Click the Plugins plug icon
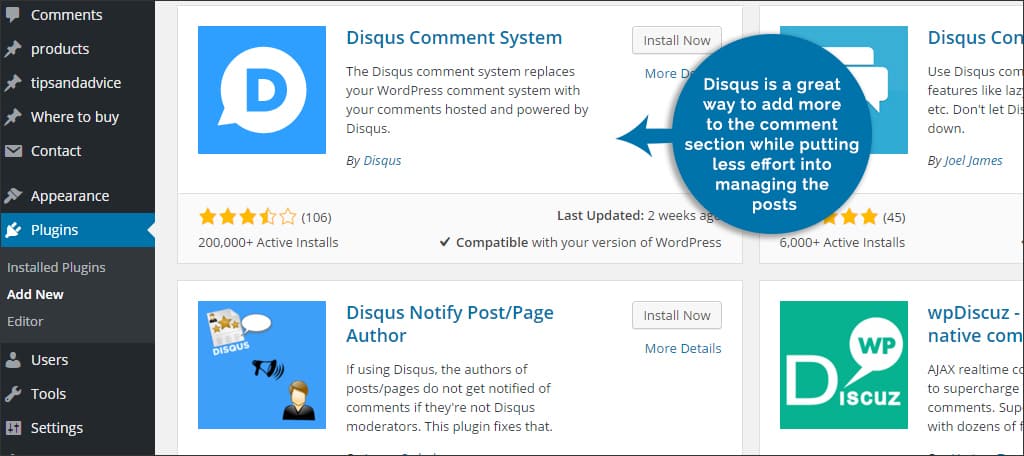This screenshot has height=456, width=1024. tap(13, 230)
